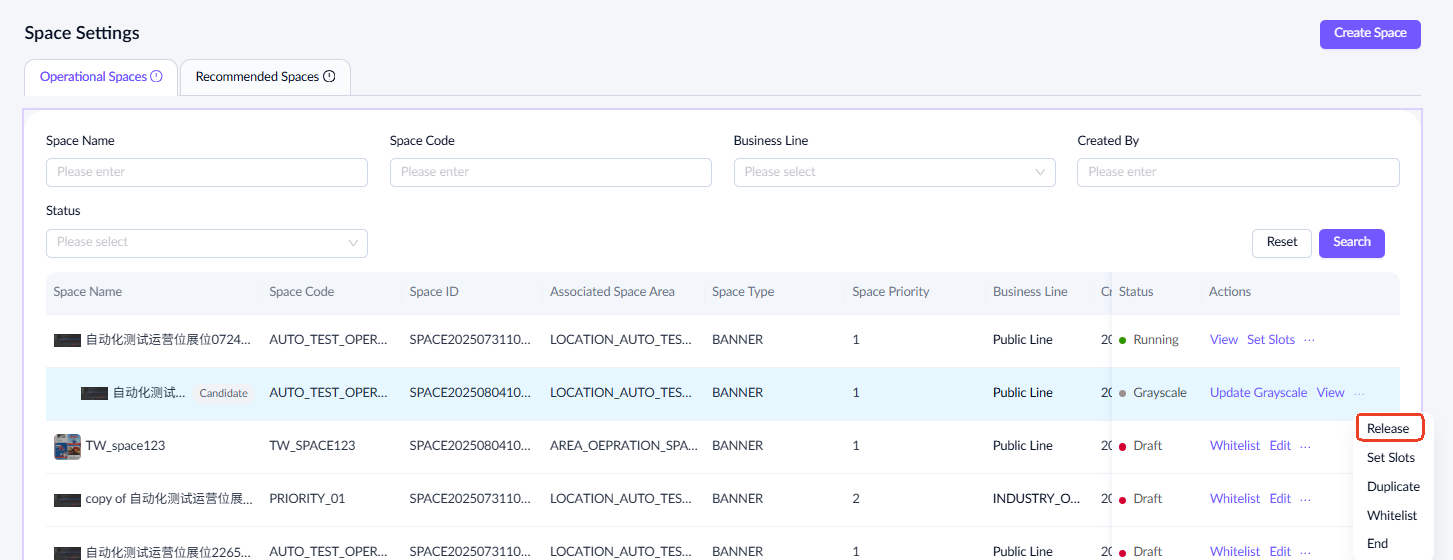This screenshot has width=1453, height=560.
Task: Click the TW_space123 thumbnail image
Action: (67, 446)
